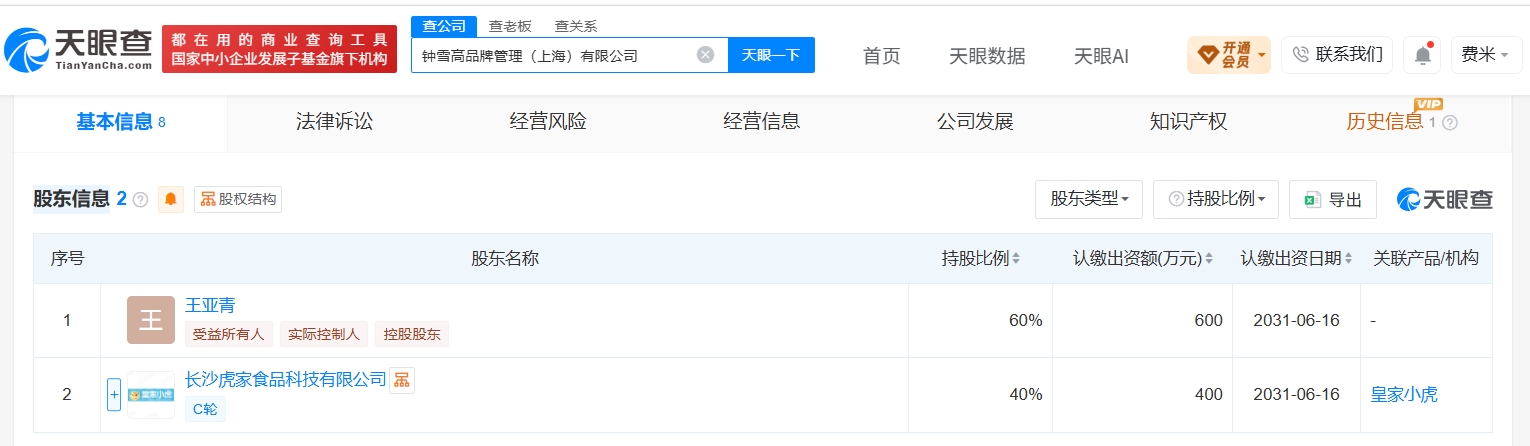Open the 开通会员 membership dropdown
This screenshot has height=446, width=1530.
pyautogui.click(x=1228, y=55)
